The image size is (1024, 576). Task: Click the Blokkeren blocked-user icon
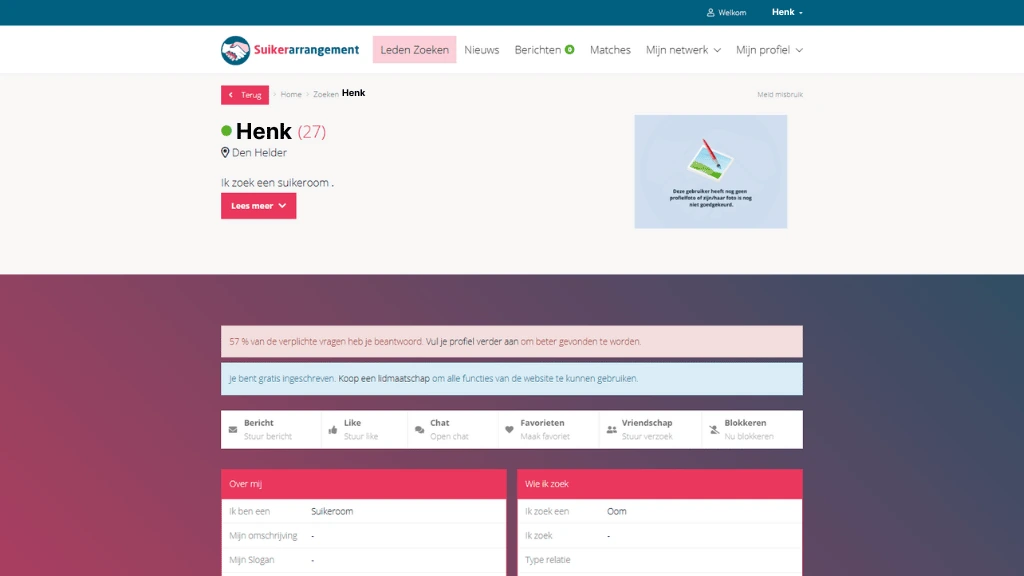(714, 430)
